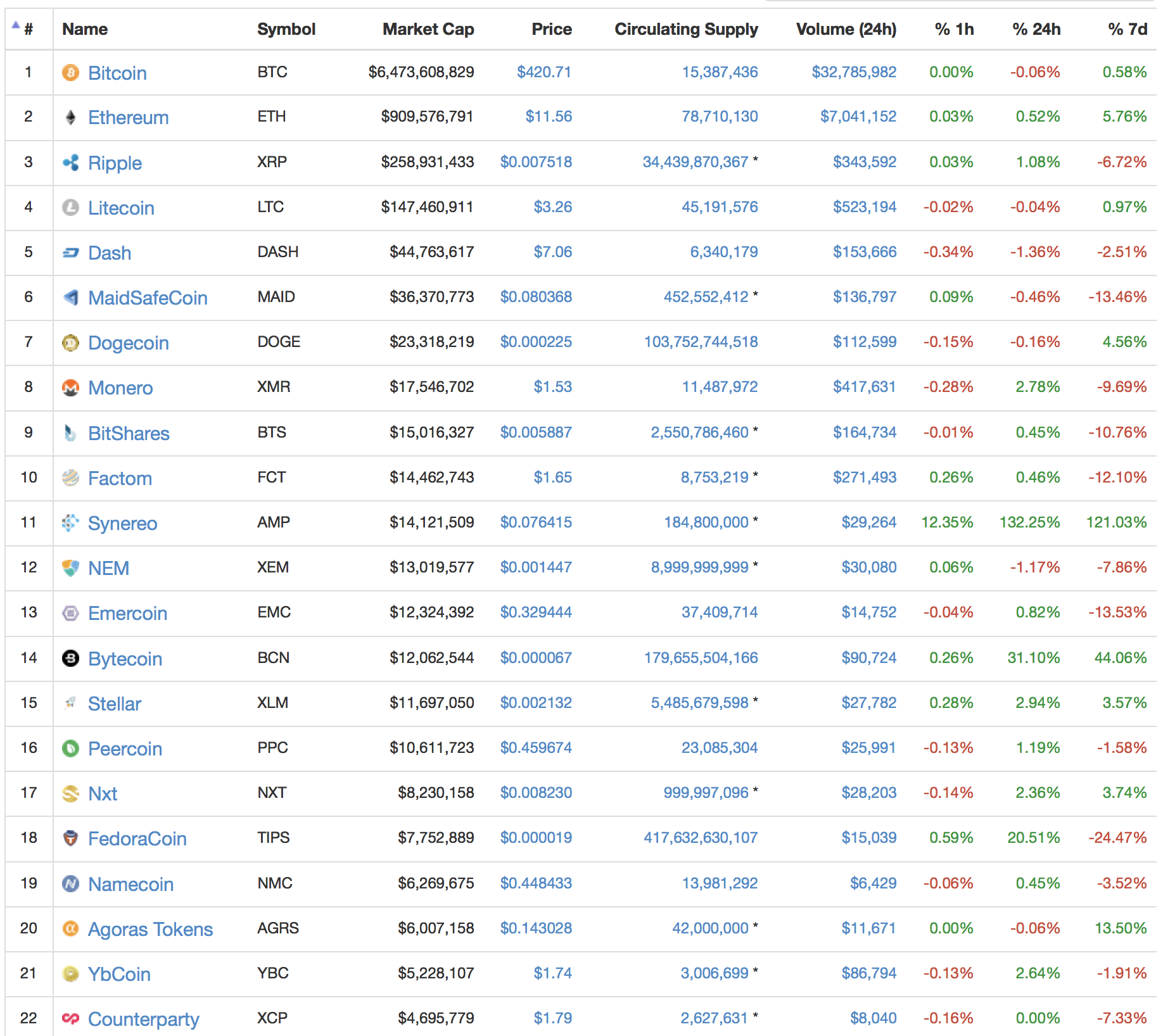Sort table by Name column header
The image size is (1163, 1036).
tap(85, 29)
